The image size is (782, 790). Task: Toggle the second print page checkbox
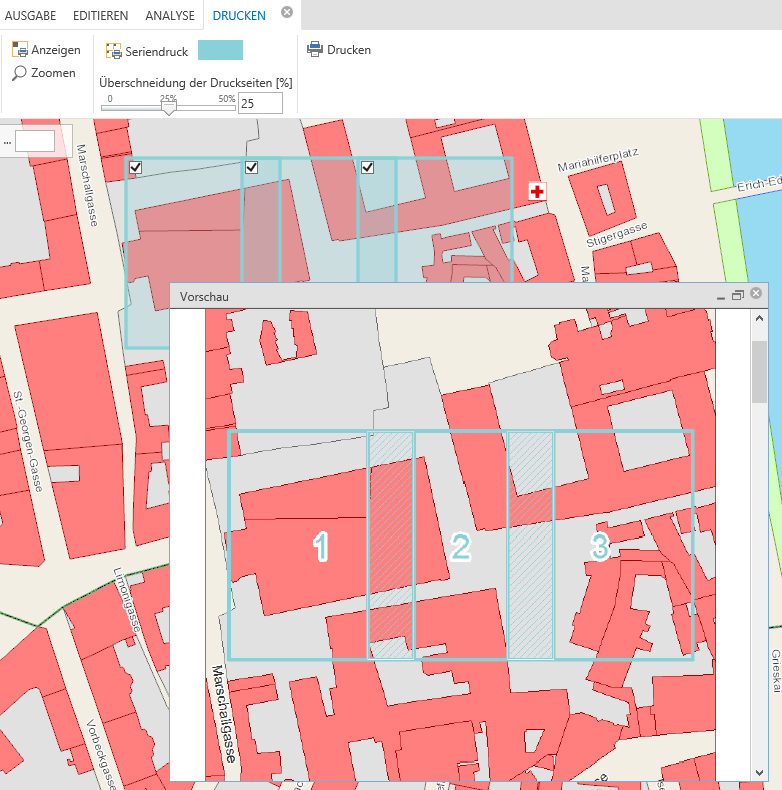pos(252,168)
